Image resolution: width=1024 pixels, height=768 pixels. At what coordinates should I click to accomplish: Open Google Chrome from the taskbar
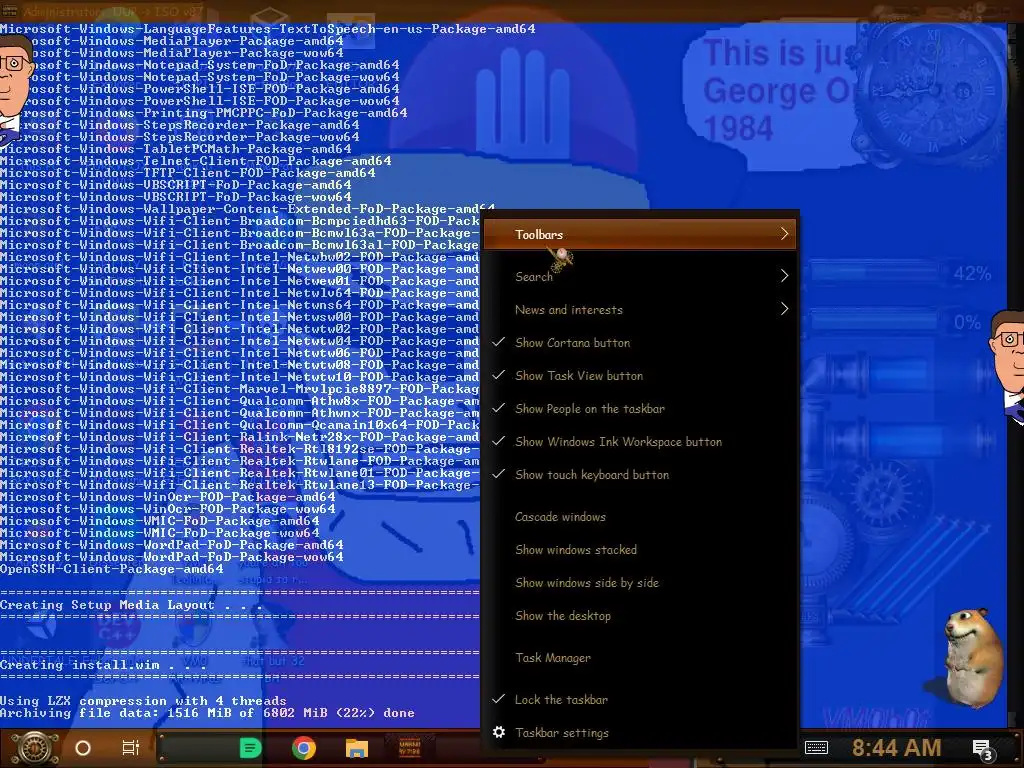[x=304, y=748]
